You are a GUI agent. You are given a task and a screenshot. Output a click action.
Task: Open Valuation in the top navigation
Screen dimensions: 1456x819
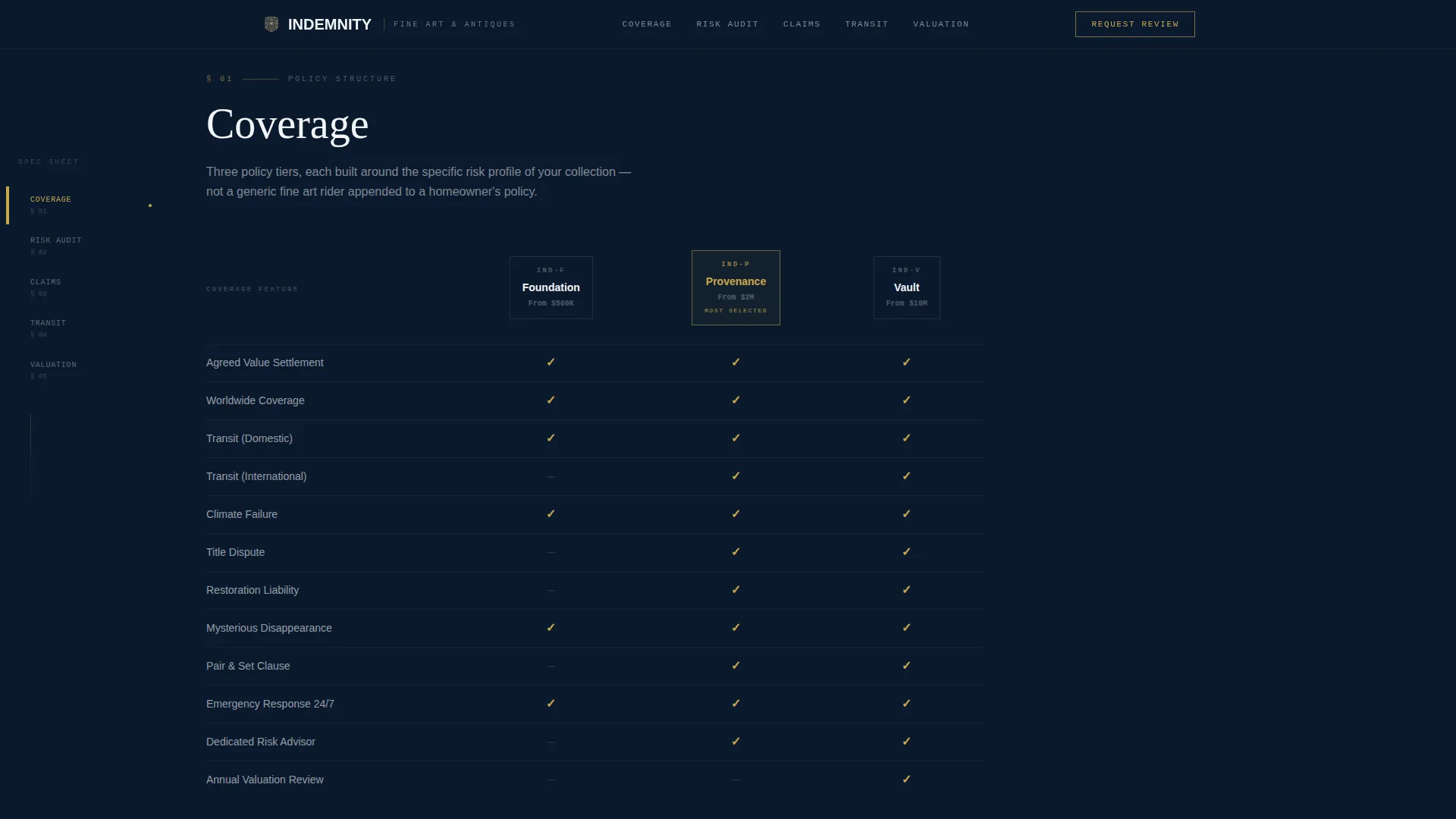click(x=941, y=24)
